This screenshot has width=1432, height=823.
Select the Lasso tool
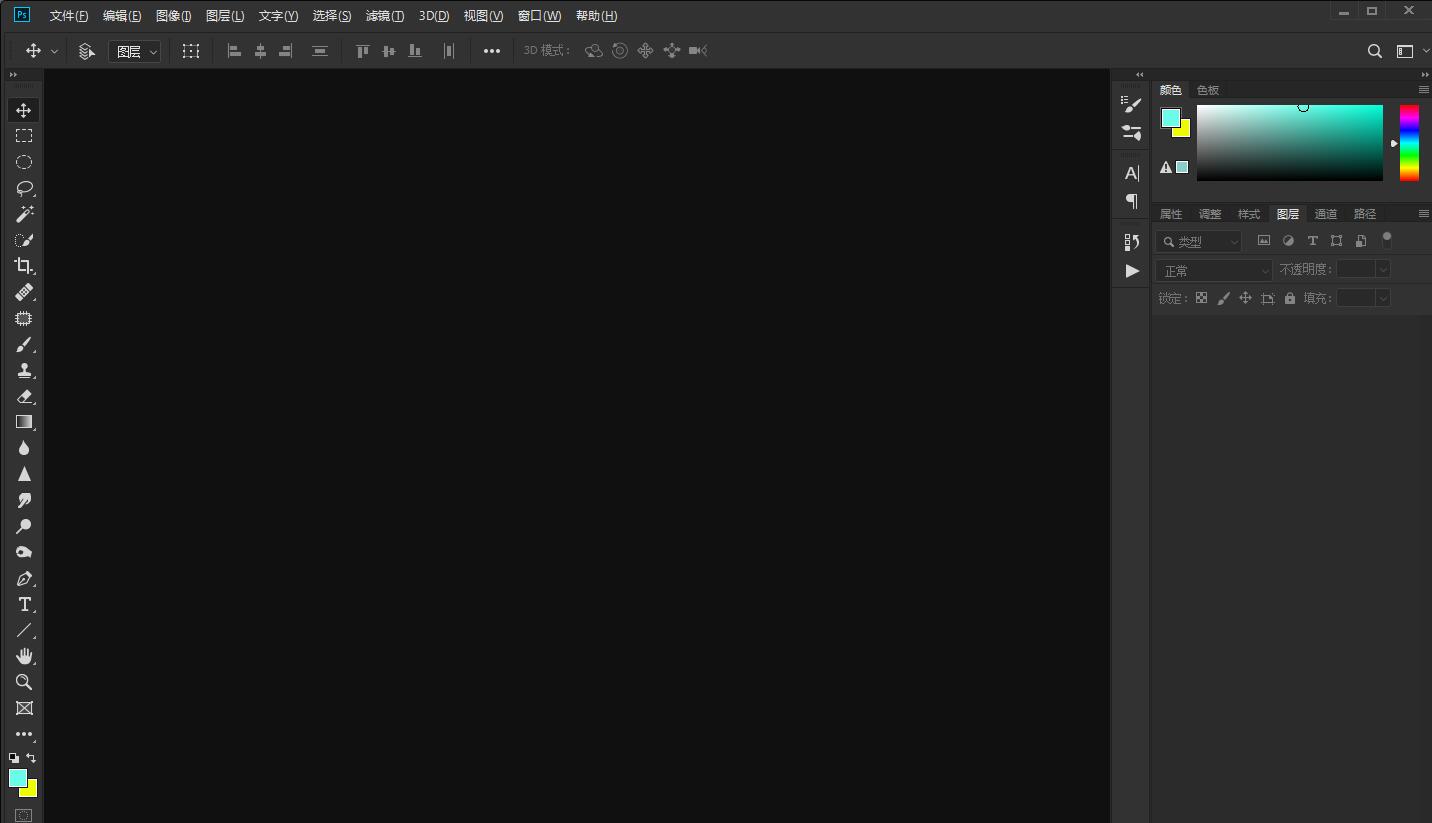tap(24, 188)
